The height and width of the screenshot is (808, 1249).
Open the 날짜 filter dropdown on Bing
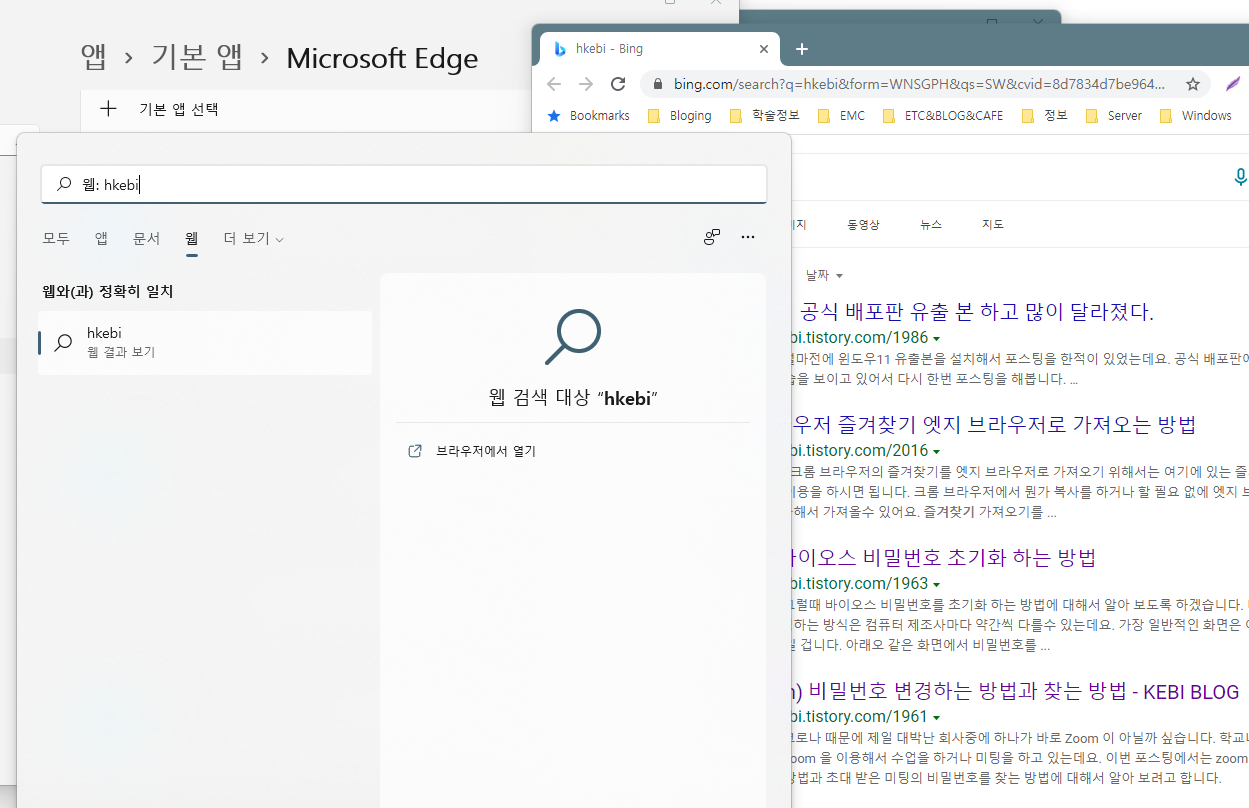[822, 274]
